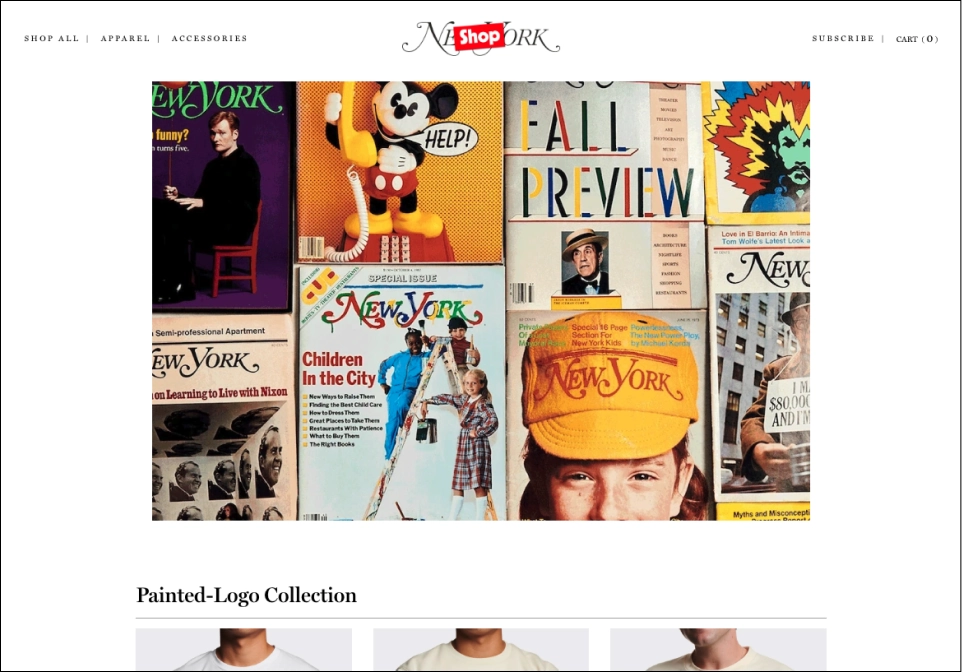Screen dimensions: 962x672
Task: Open the Shop All menu link
Action: coord(52,38)
